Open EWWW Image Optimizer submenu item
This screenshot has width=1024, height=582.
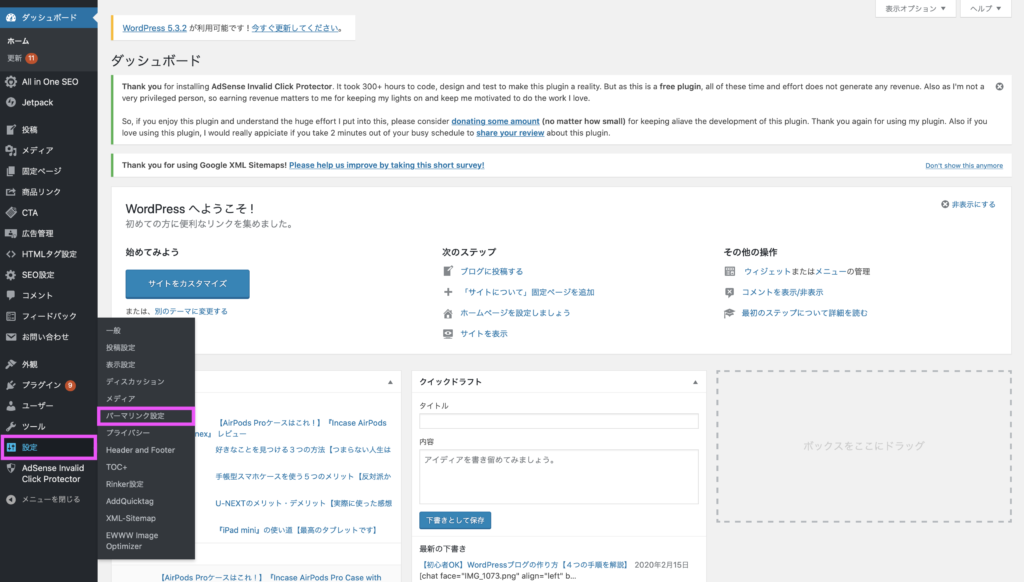[132, 540]
